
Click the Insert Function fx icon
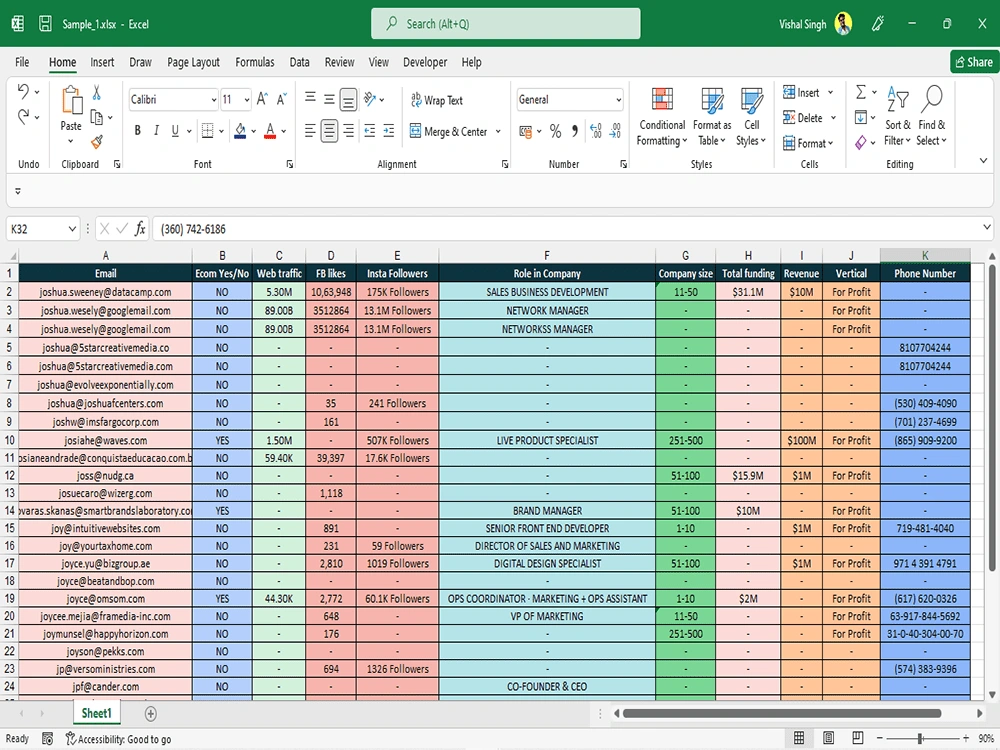[140, 229]
